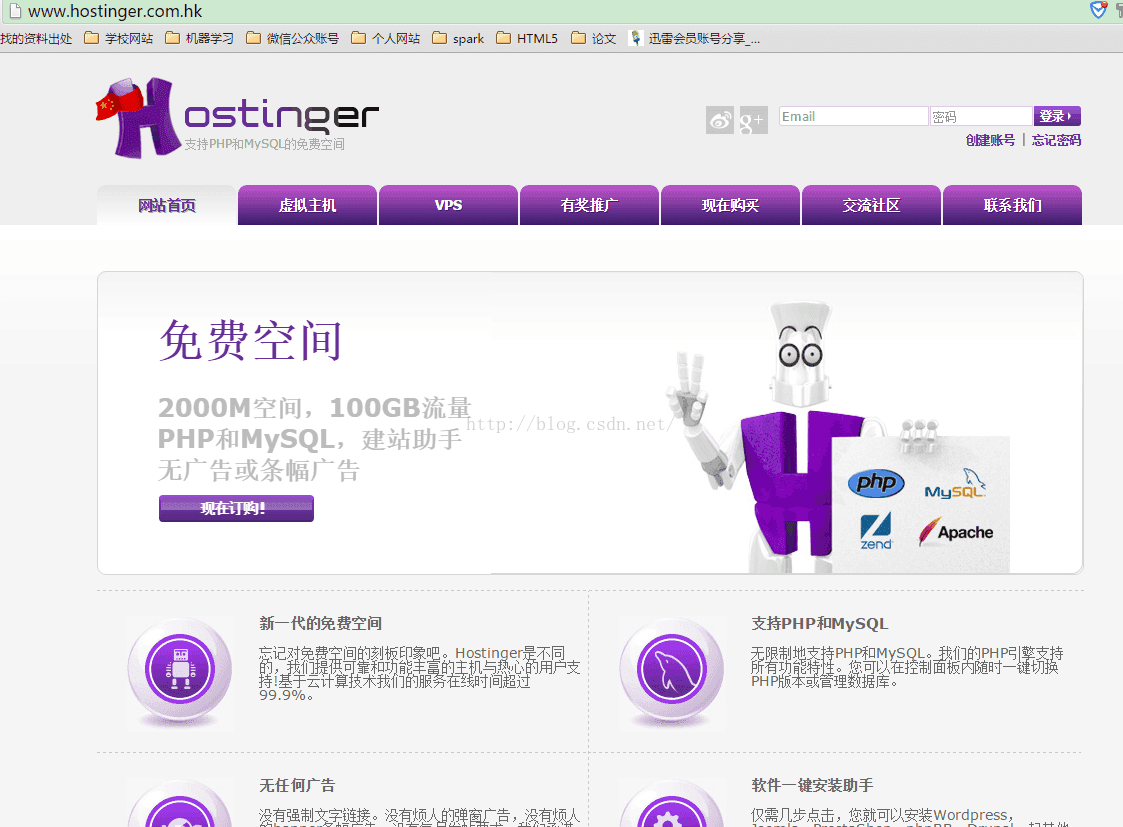Open the 交流社区 menu tab
Viewport: 1123px width, 827px height.
coord(872,205)
